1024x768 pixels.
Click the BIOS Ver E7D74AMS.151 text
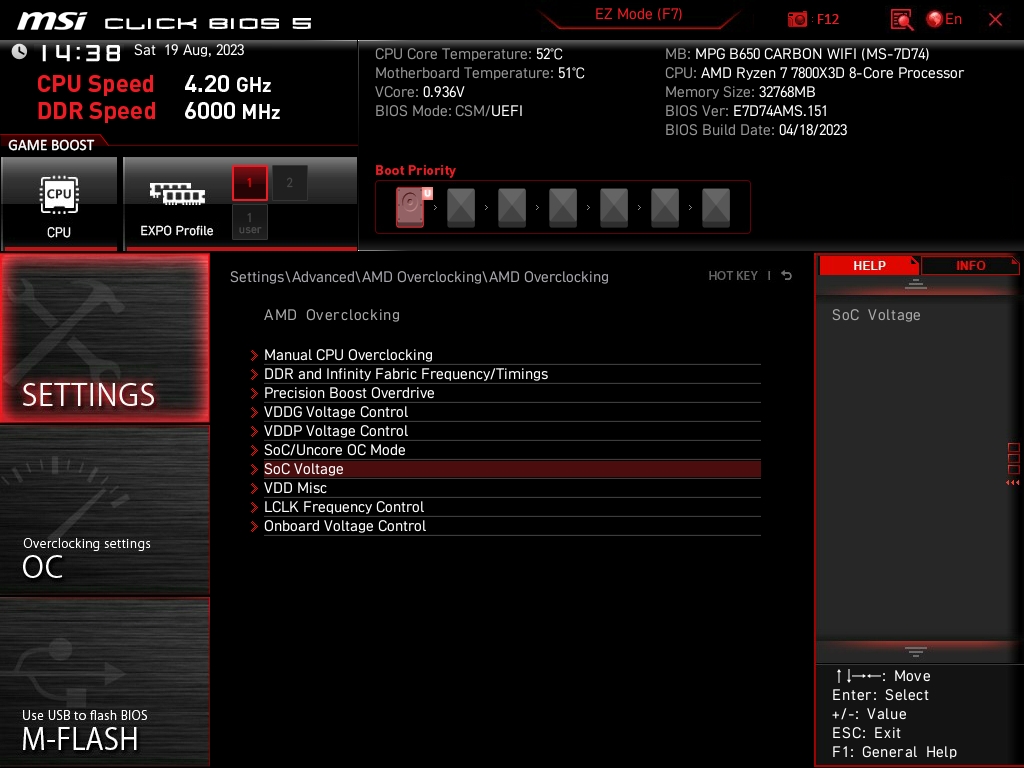click(746, 111)
